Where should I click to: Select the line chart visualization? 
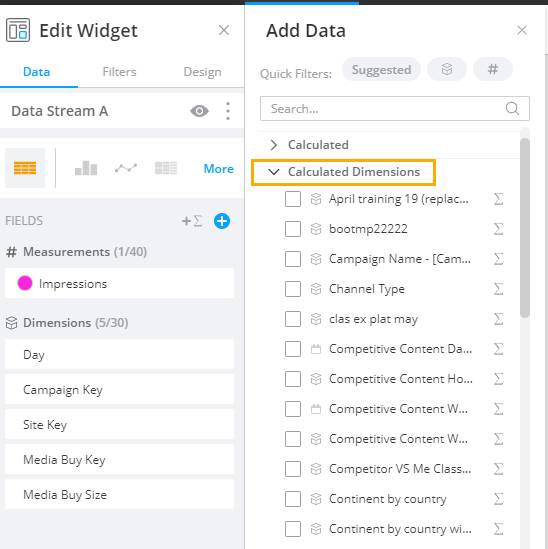[126, 168]
